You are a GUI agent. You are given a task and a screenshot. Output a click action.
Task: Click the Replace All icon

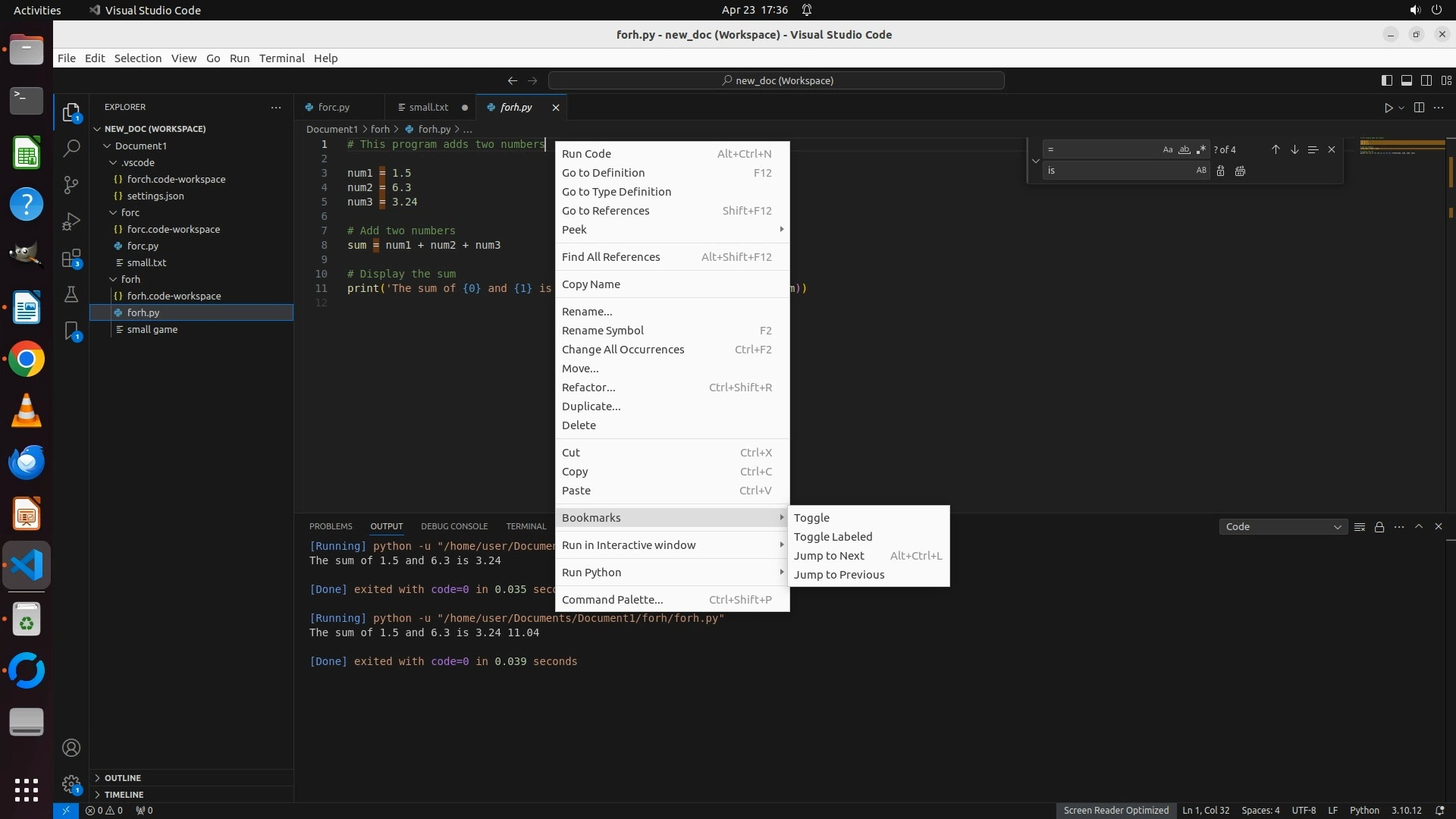coord(1240,171)
